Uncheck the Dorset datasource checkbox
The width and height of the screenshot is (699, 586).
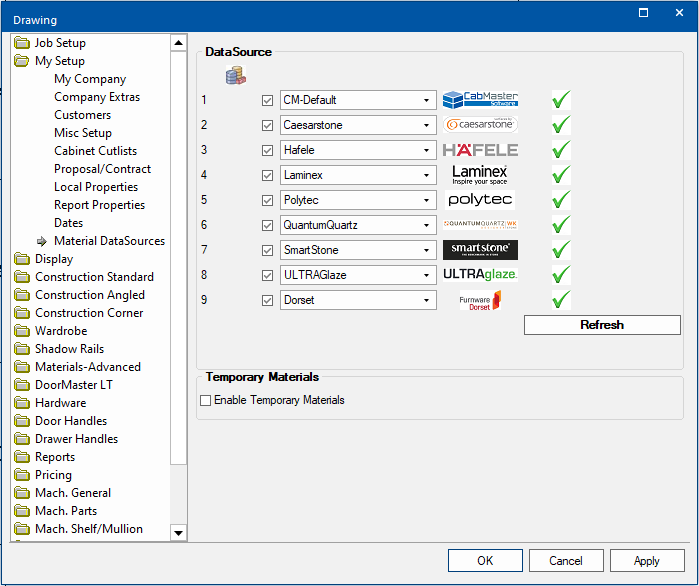point(267,300)
